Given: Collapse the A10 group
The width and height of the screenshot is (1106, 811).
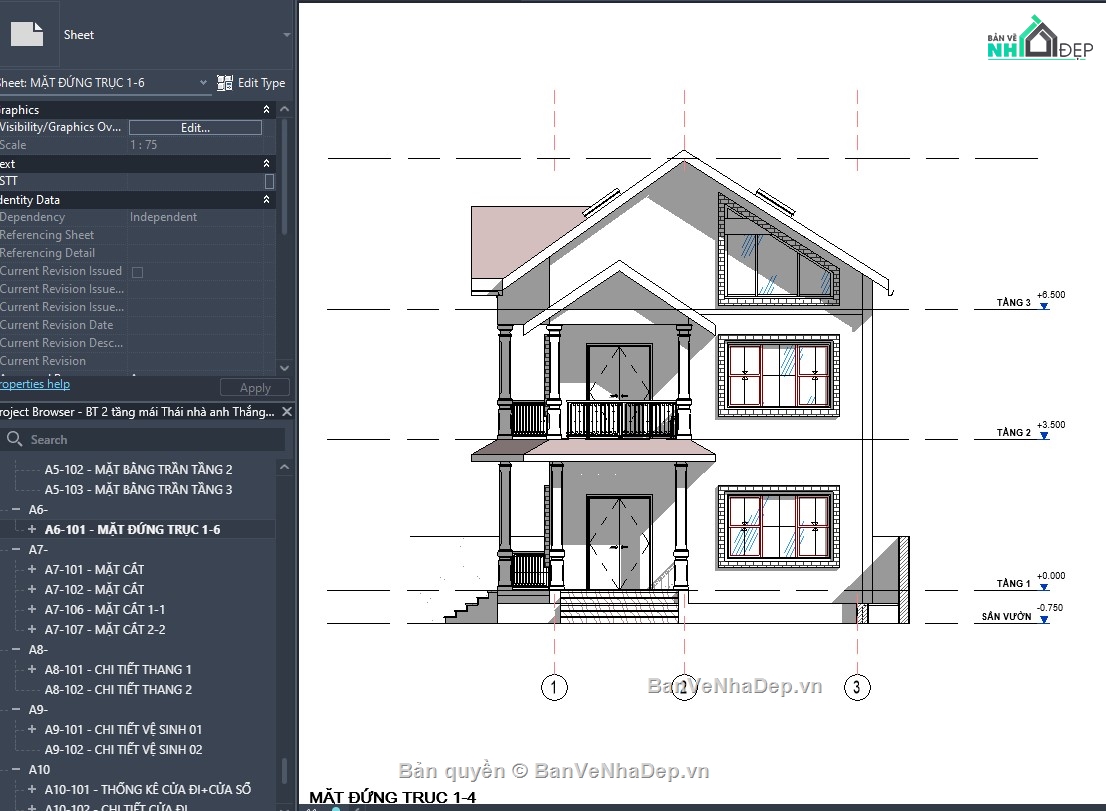Looking at the screenshot, I should pos(16,769).
